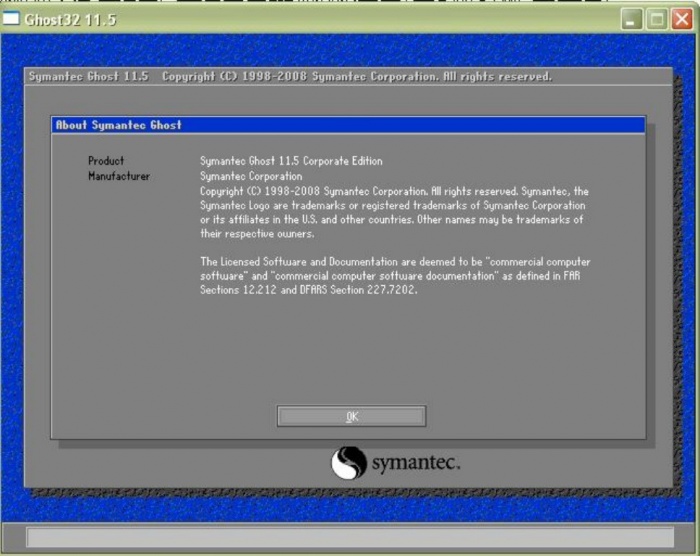
Task: Click the "Ghost32 11.5" window title text
Action: tap(70, 20)
